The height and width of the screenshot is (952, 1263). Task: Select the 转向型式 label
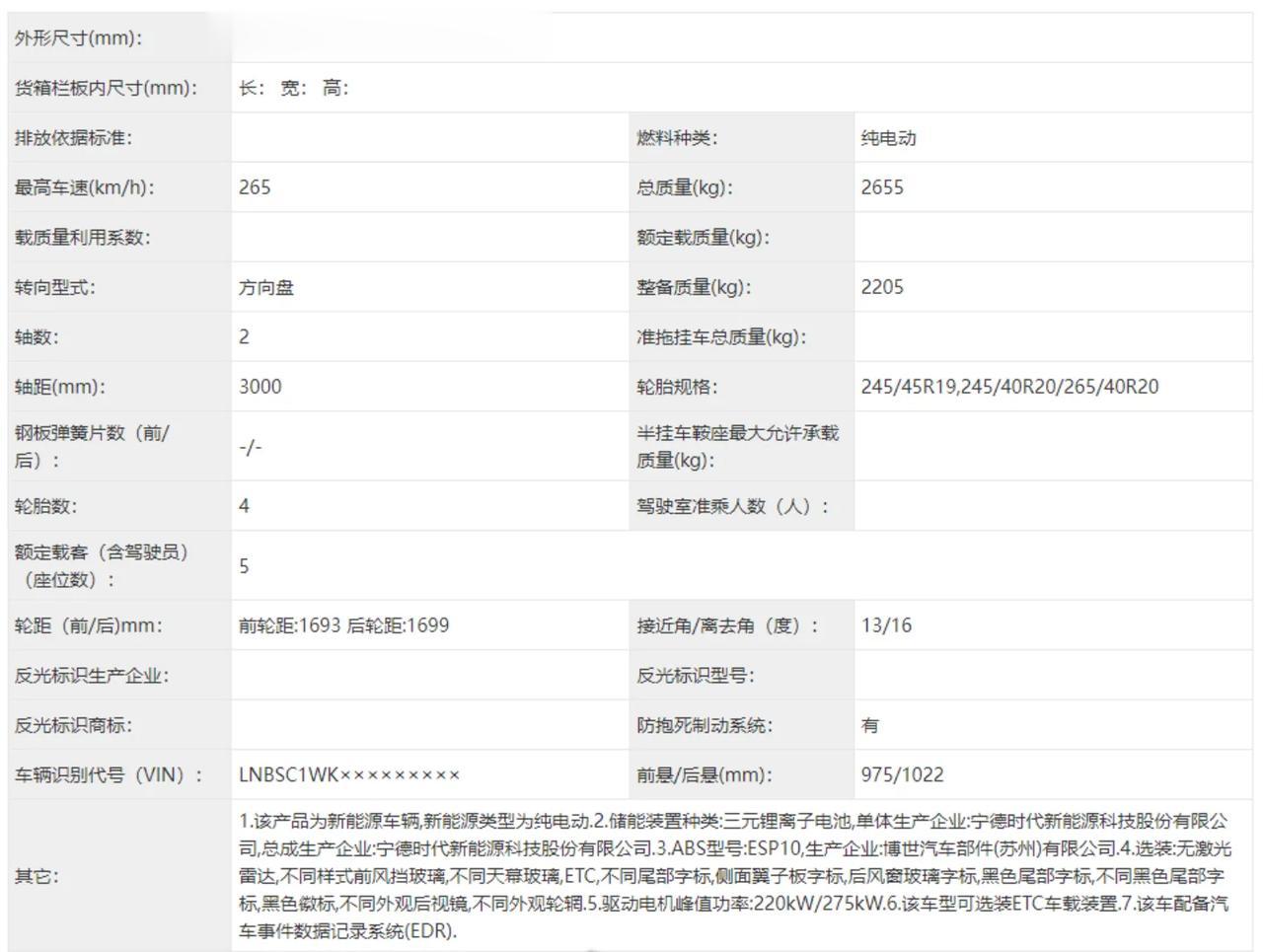click(54, 287)
